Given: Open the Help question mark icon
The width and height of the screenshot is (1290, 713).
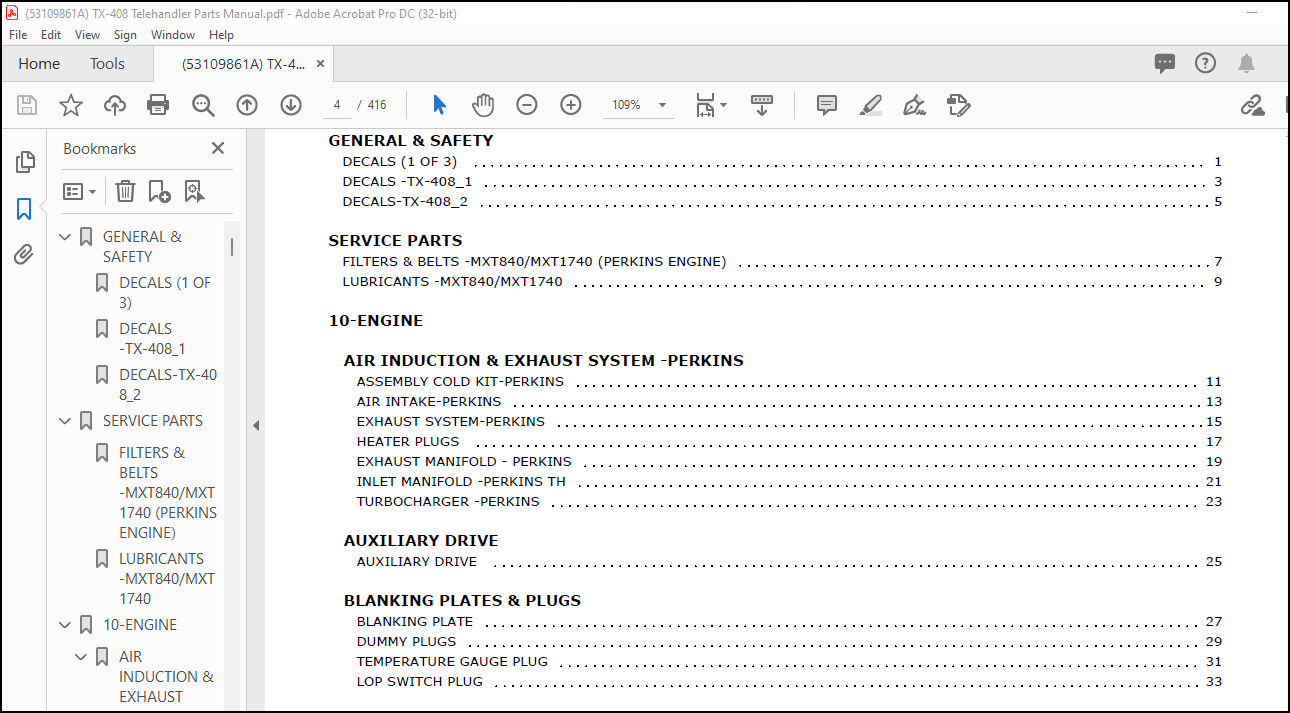Looking at the screenshot, I should pyautogui.click(x=1206, y=63).
